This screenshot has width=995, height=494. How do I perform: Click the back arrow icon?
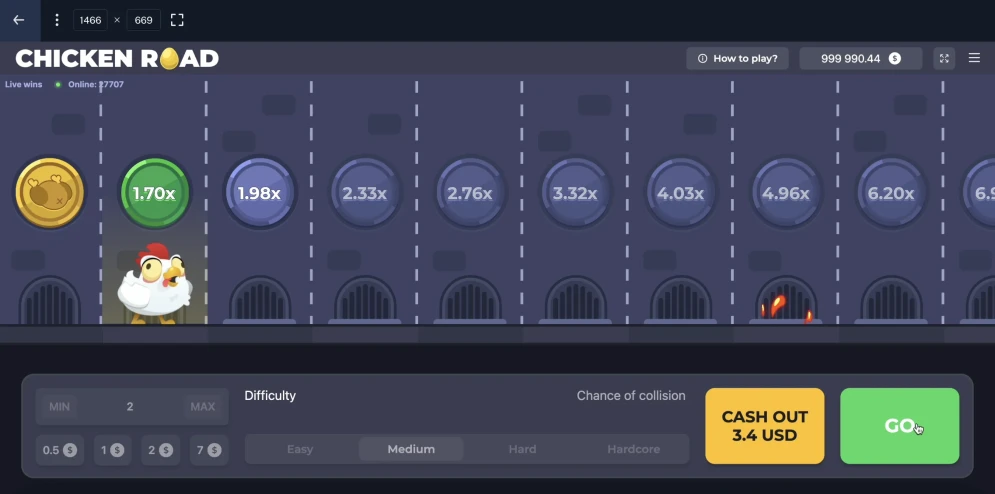(18, 20)
